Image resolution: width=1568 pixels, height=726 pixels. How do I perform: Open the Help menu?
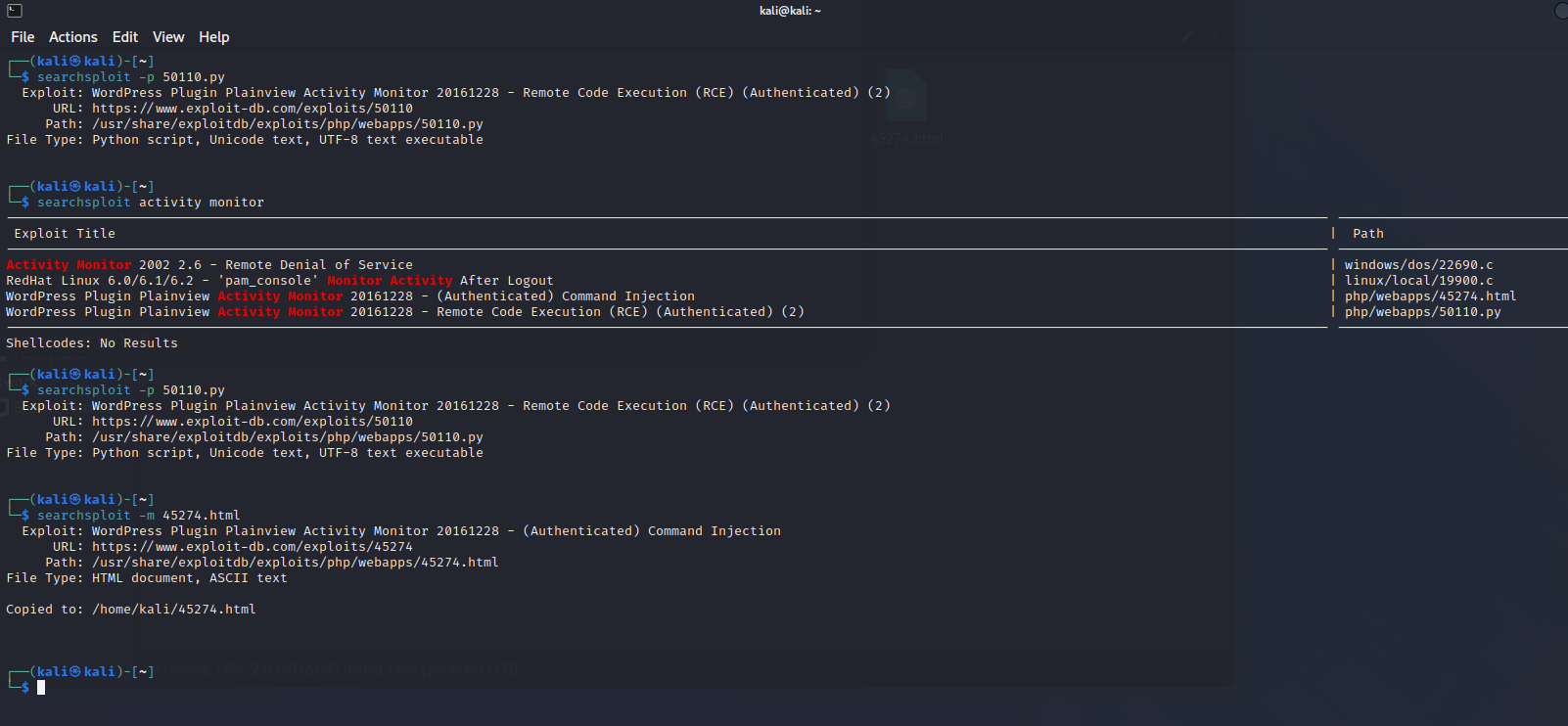point(214,37)
